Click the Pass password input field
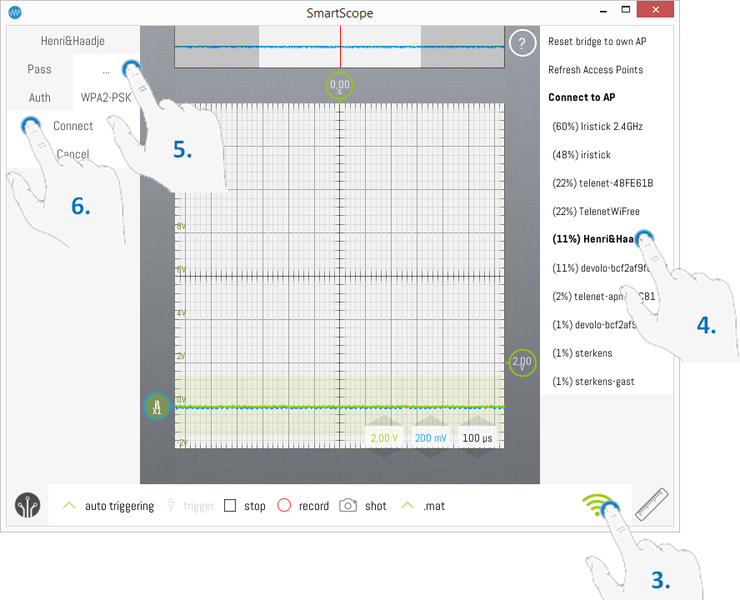Screen dimensions: 740x600 (105, 70)
